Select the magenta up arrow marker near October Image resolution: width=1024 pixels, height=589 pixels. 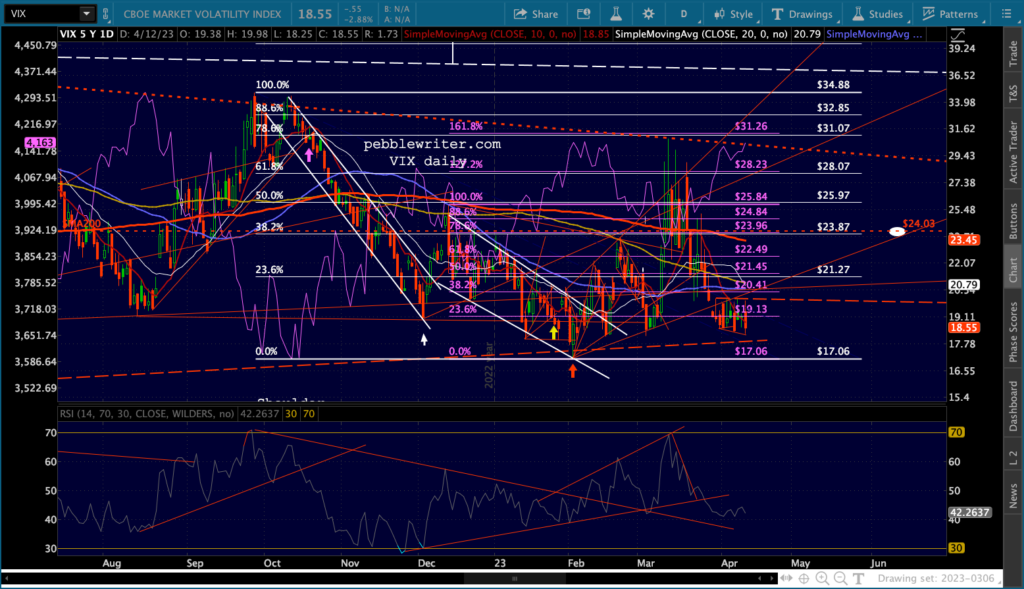pyautogui.click(x=309, y=155)
